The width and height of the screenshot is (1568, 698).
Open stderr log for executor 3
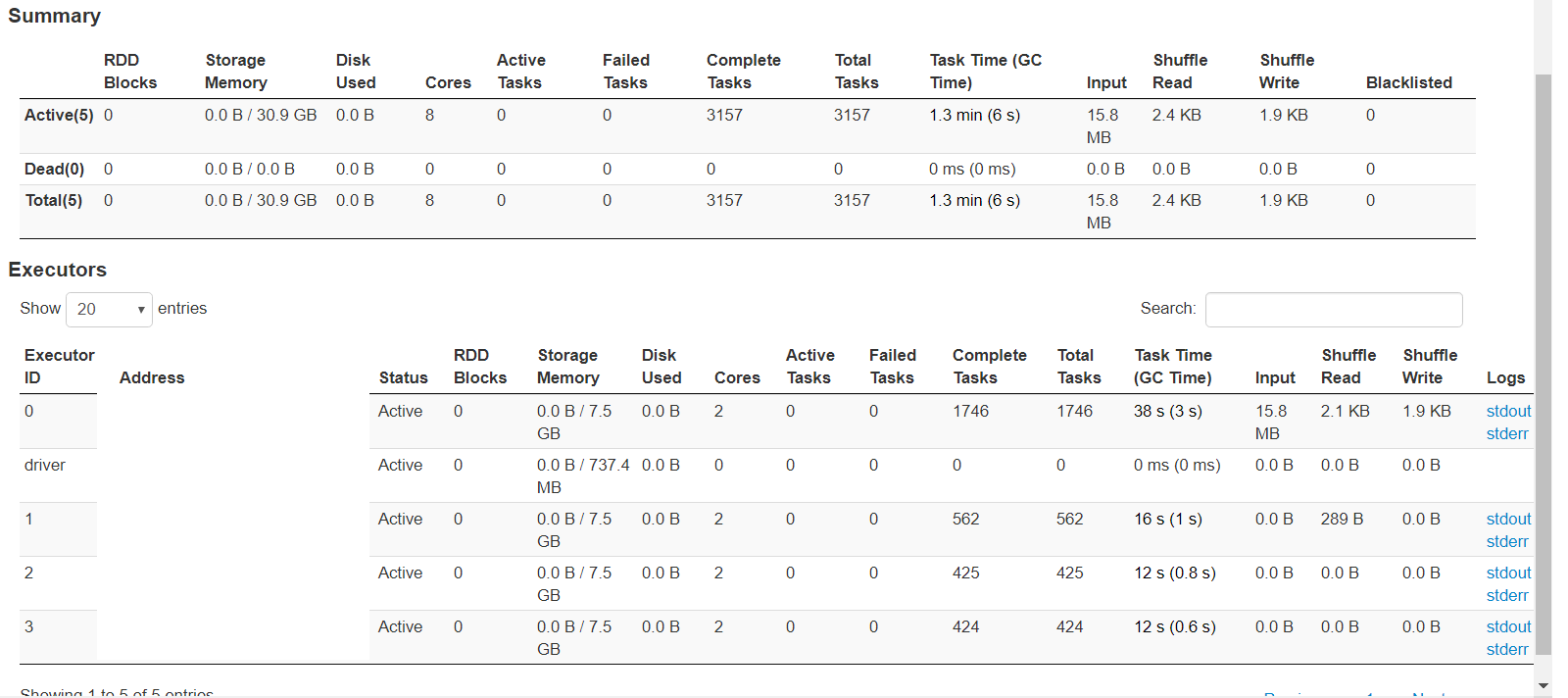pos(1507,649)
